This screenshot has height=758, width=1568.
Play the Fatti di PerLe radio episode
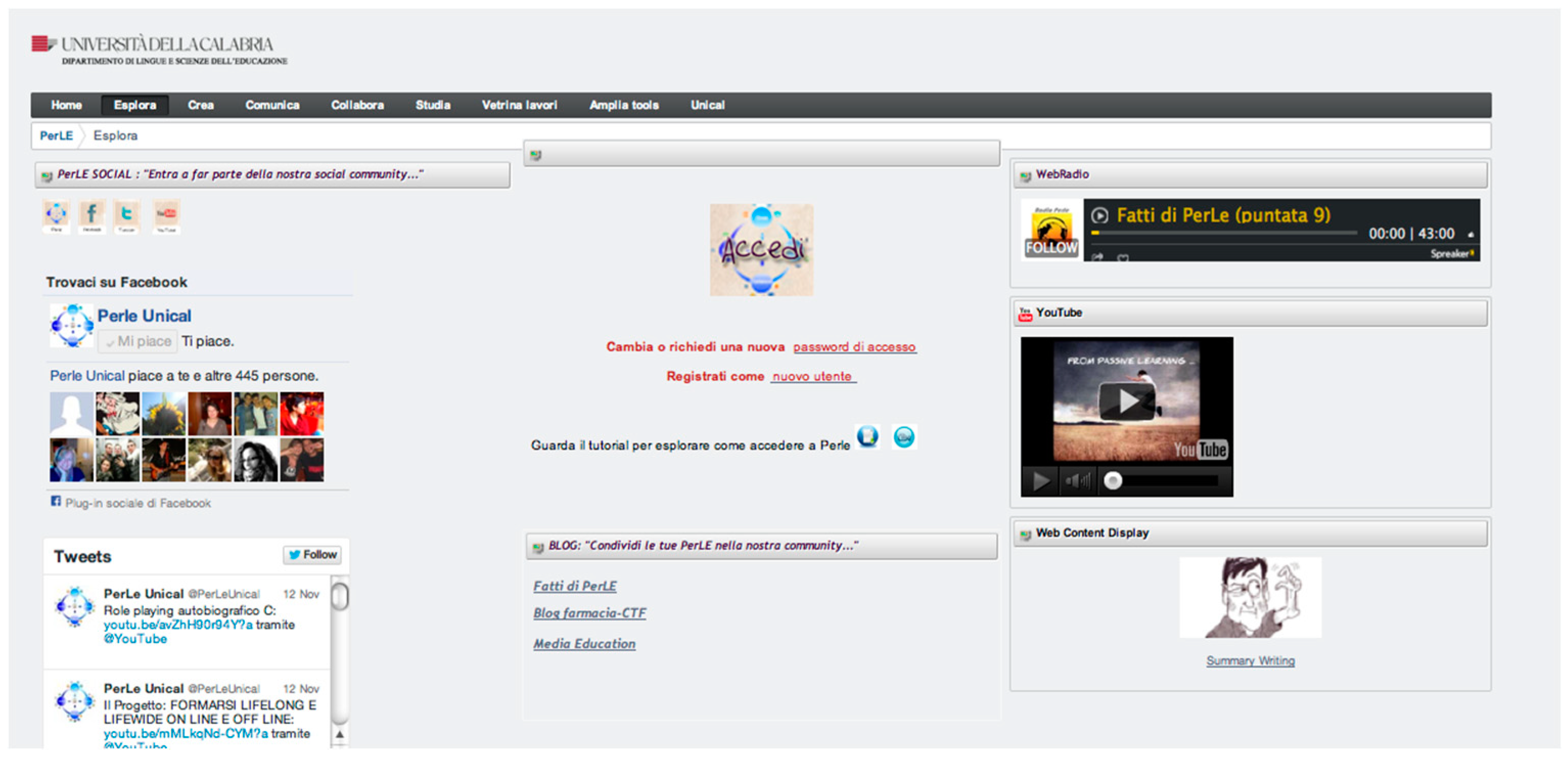[x=1099, y=216]
